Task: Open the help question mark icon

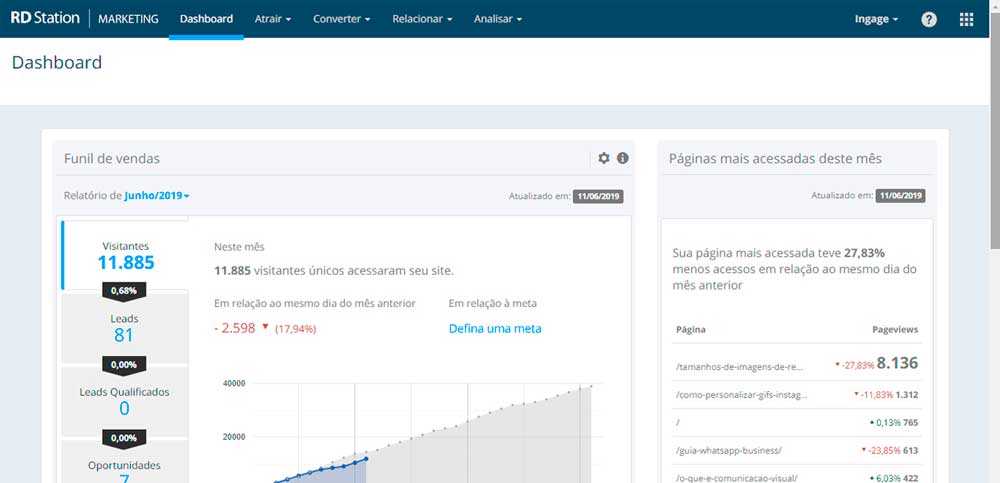Action: click(x=929, y=19)
